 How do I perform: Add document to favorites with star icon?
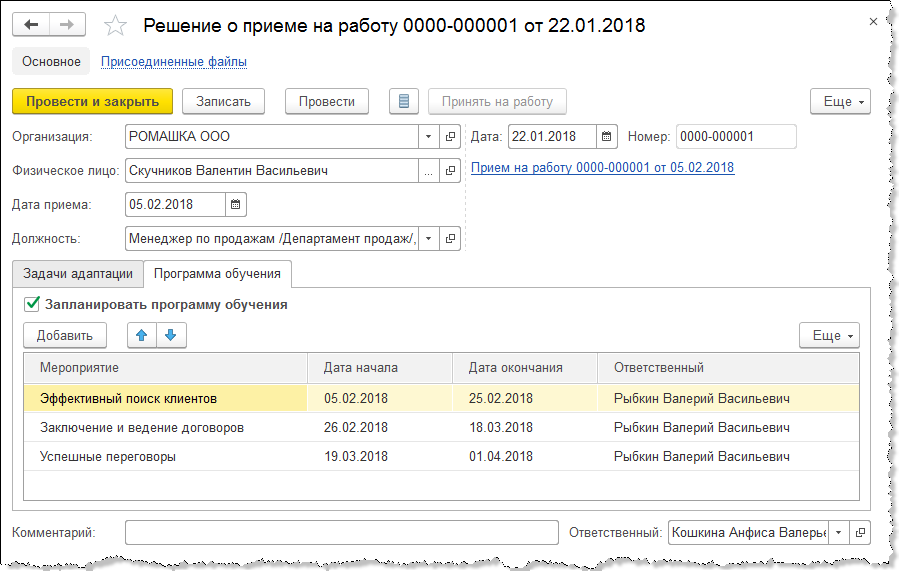116,26
